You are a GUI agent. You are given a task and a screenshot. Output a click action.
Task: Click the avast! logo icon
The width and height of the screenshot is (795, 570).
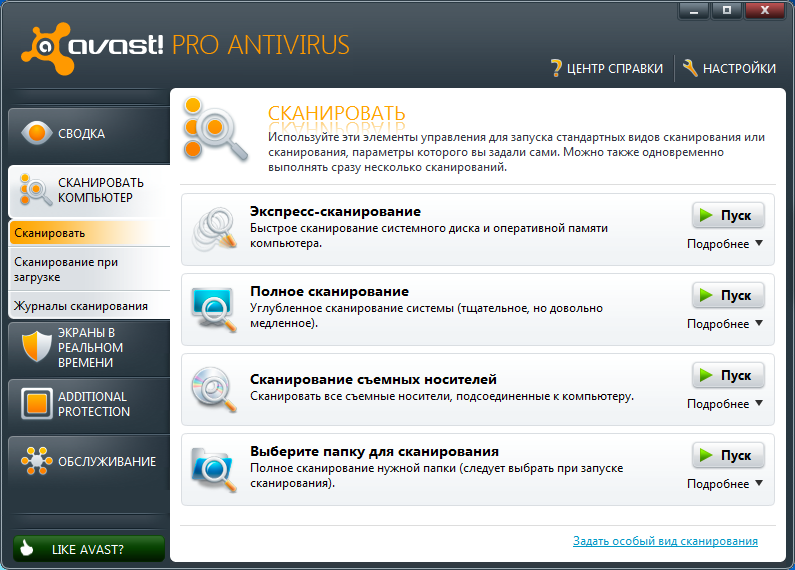(43, 45)
